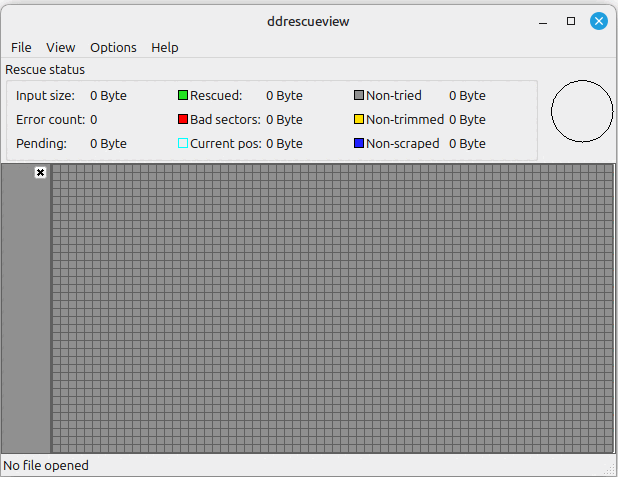This screenshot has width=618, height=477.
Task: Click the yellow Non-trimmed color swatch
Action: pos(359,119)
